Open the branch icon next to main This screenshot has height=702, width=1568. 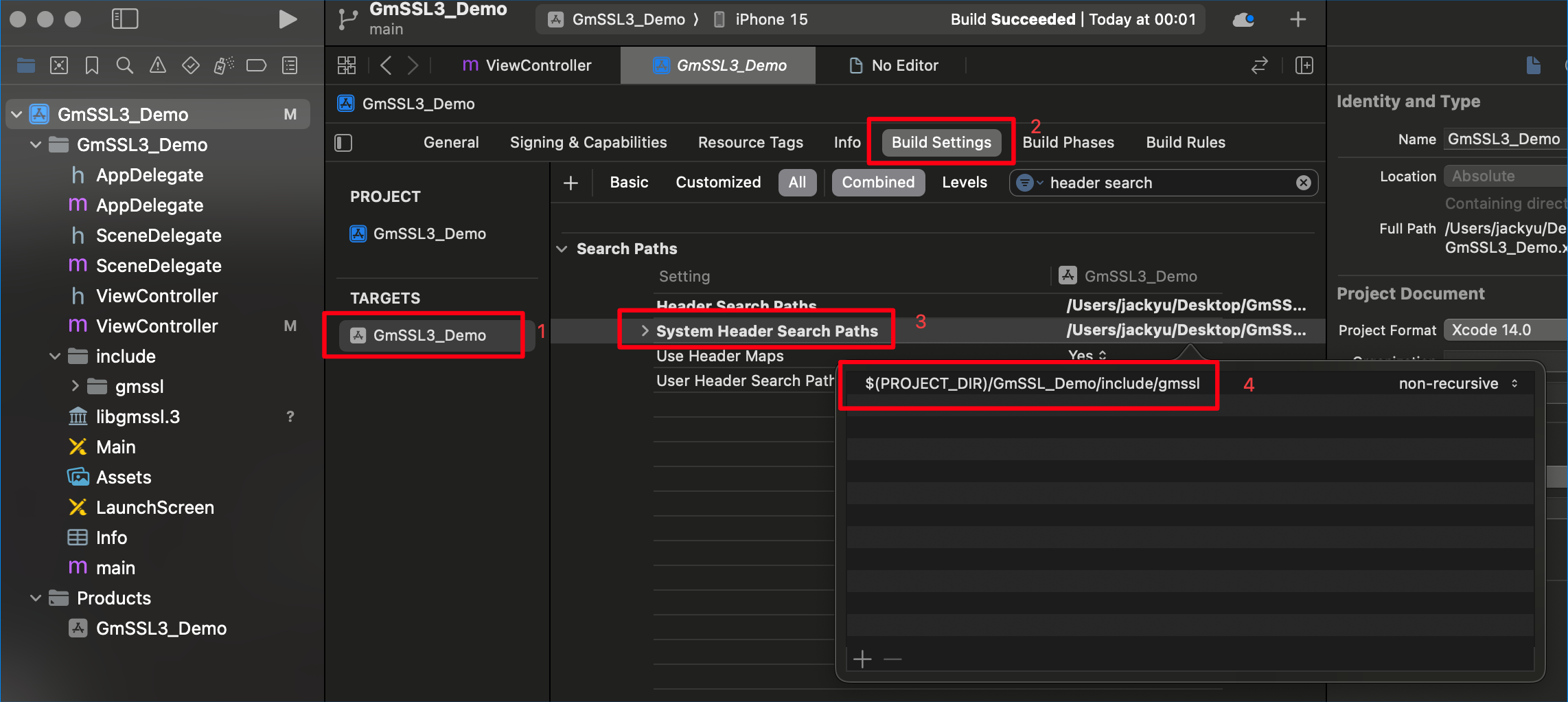(347, 19)
